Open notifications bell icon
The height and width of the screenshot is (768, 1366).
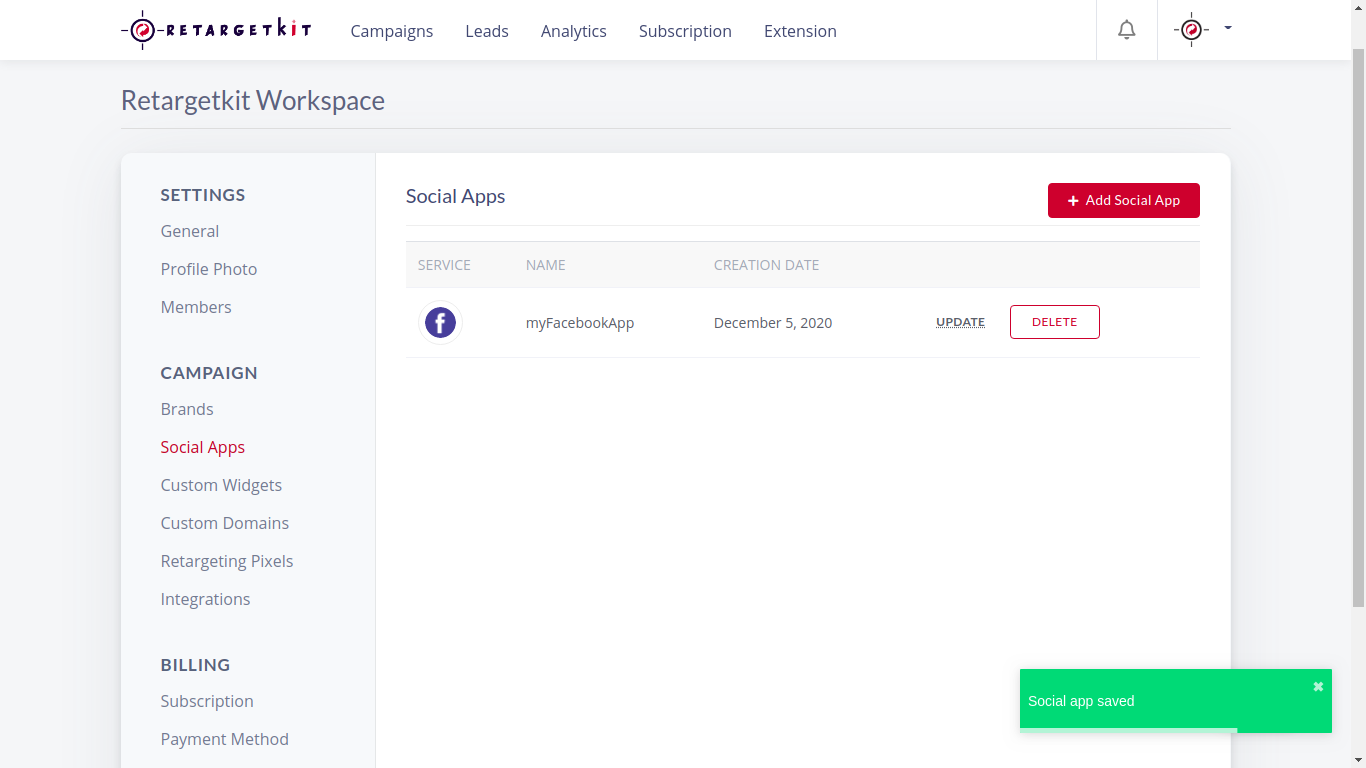coord(1127,30)
